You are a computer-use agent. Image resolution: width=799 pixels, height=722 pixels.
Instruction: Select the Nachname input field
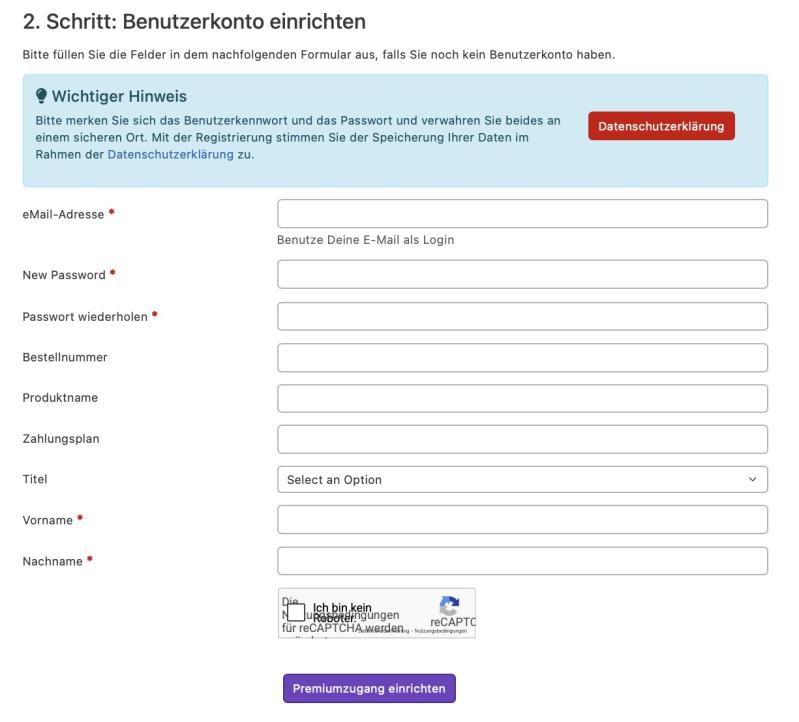pyautogui.click(x=522, y=561)
